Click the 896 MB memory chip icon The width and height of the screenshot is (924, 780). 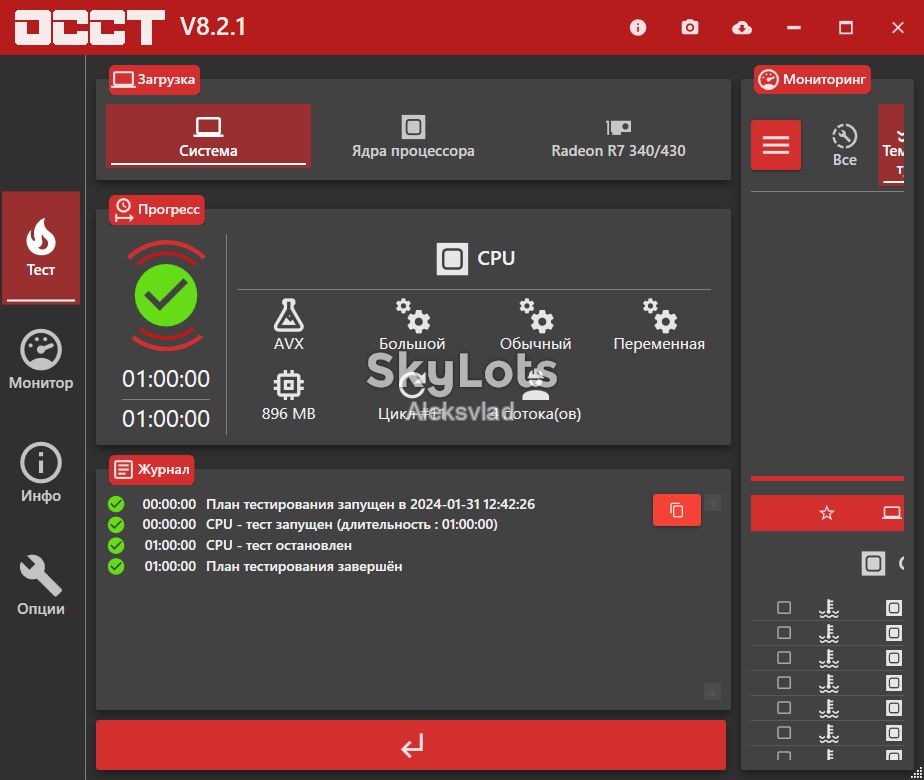click(289, 385)
